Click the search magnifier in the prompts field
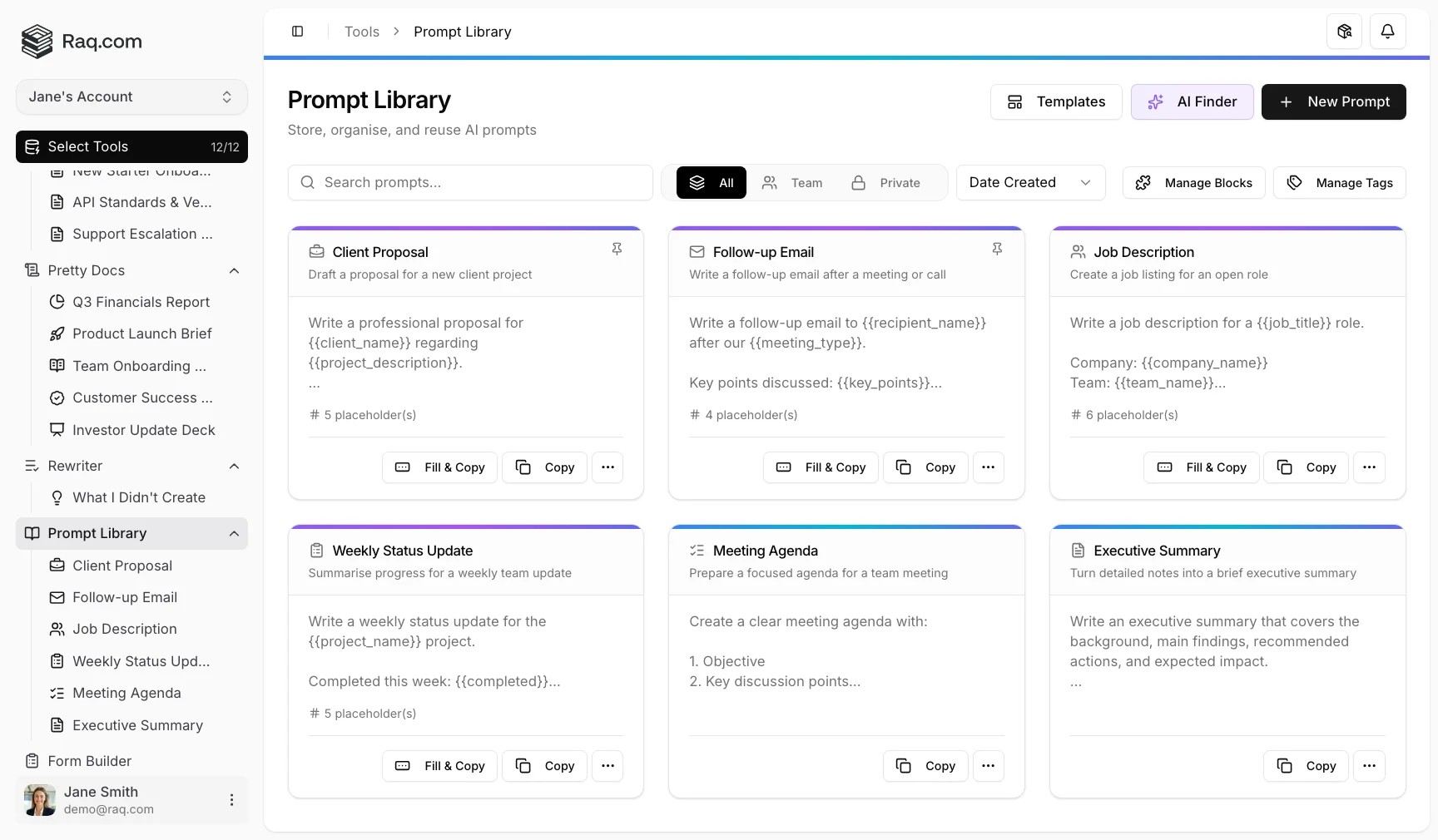1438x840 pixels. click(308, 182)
